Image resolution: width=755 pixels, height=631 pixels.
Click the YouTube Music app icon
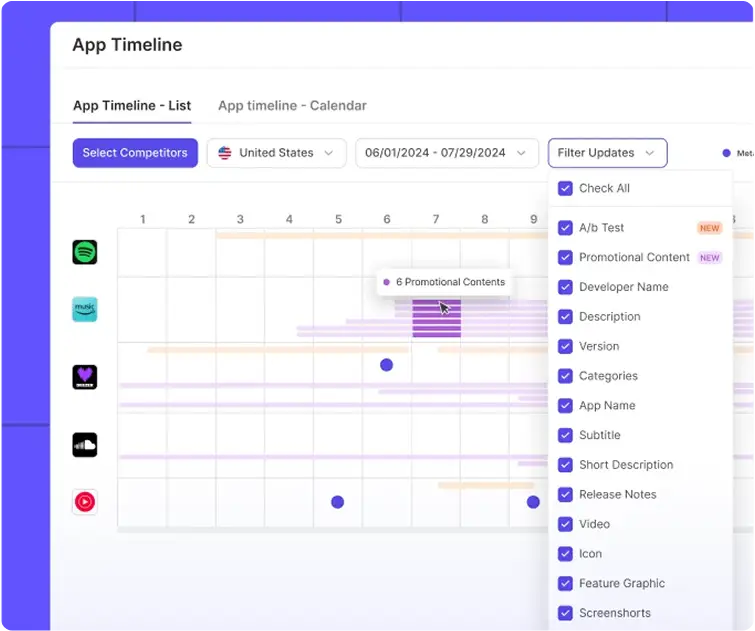(85, 502)
